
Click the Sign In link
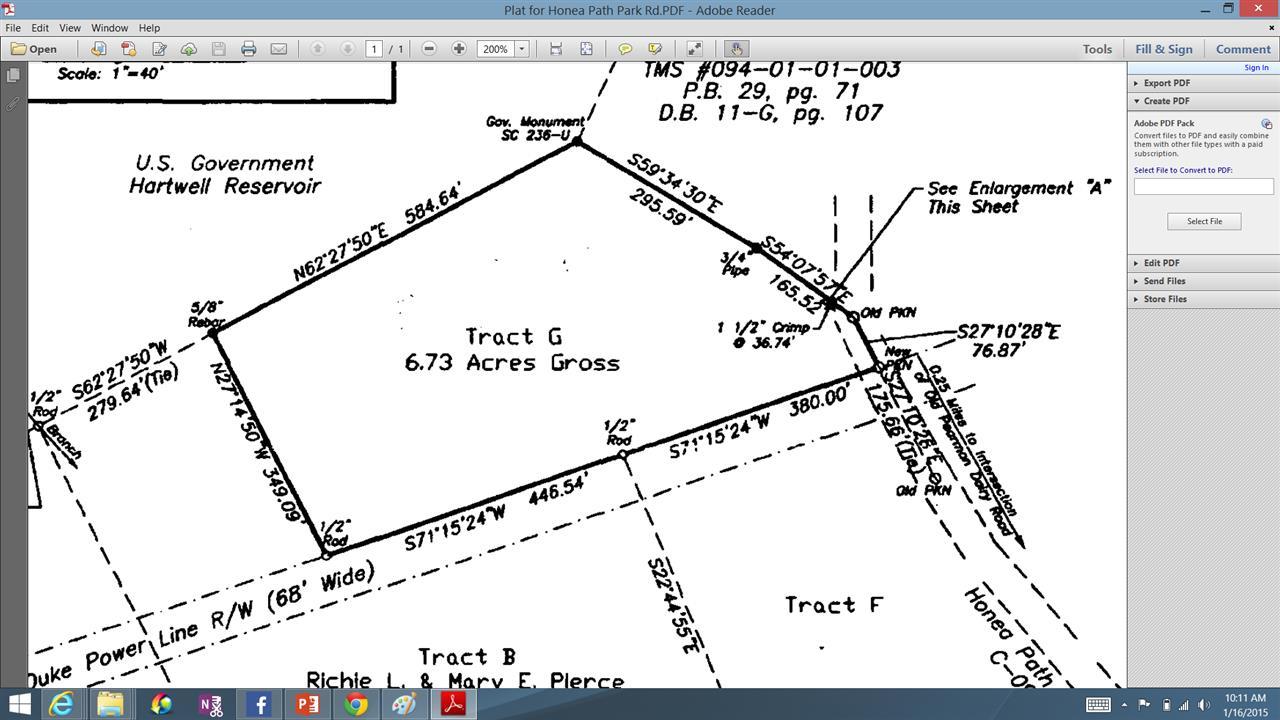[x=1256, y=68]
